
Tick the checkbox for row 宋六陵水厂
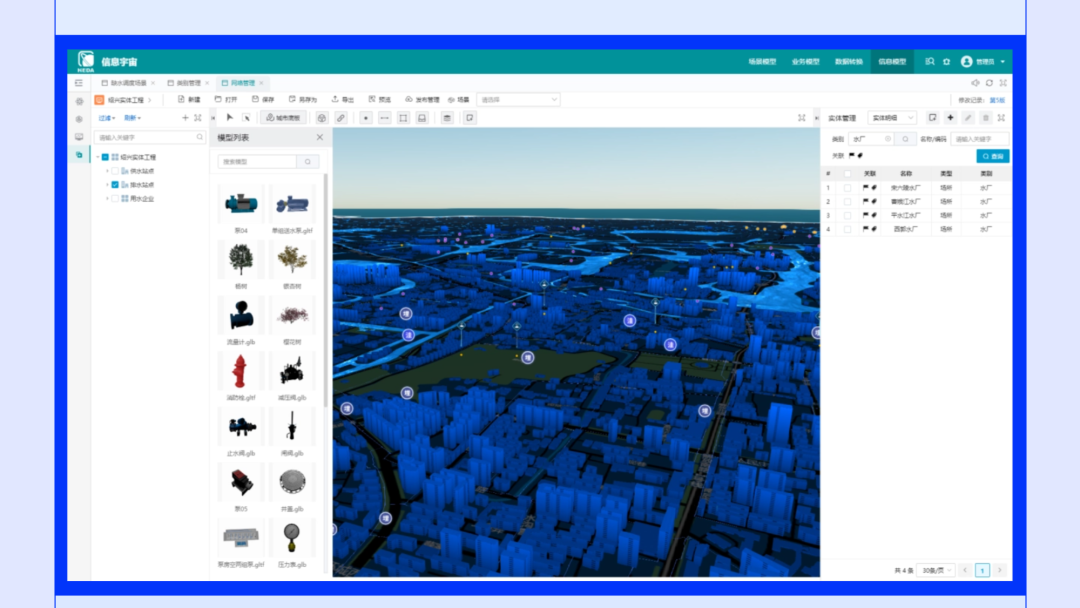click(x=847, y=187)
